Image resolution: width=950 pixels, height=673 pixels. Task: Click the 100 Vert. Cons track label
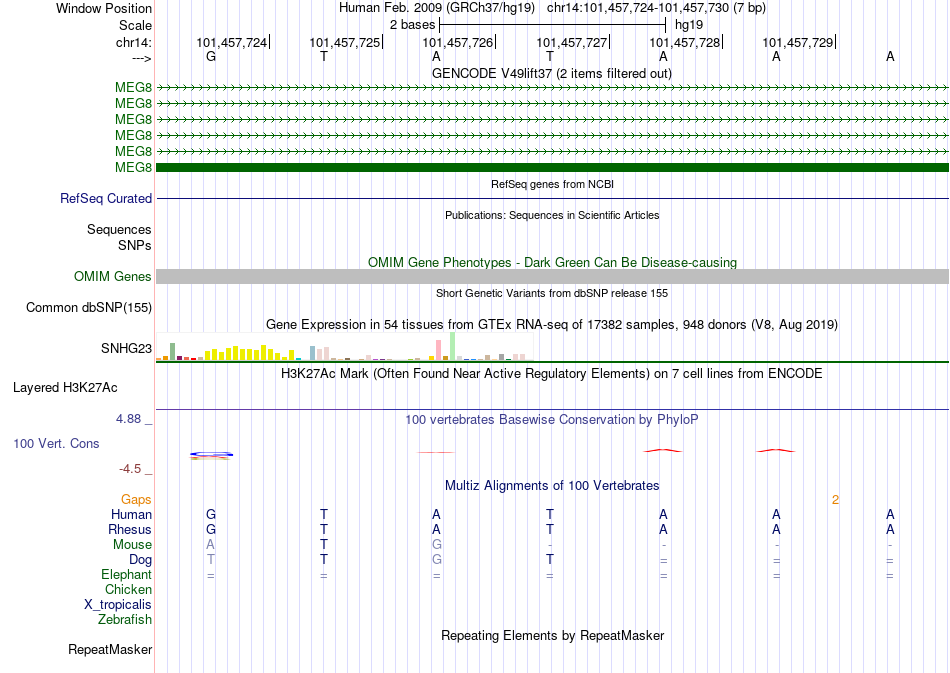pos(56,443)
